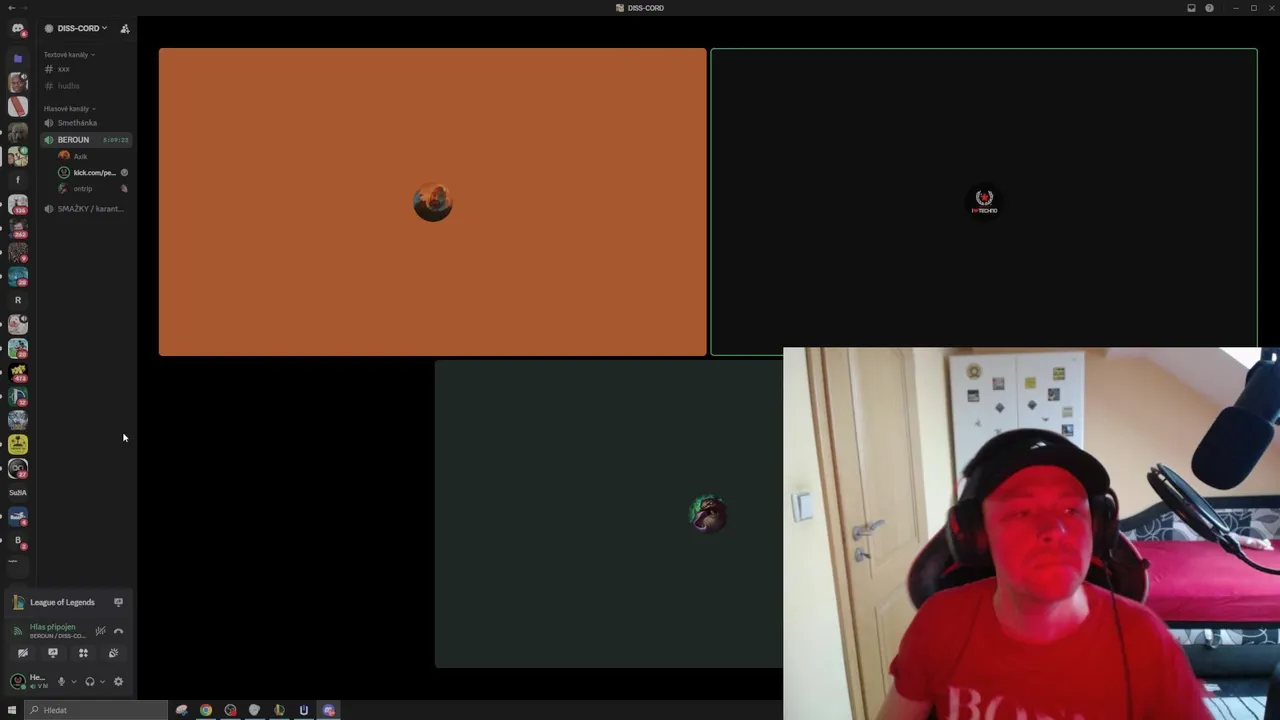Open the server with letter f icon
This screenshot has height=720, width=1280.
coord(17,180)
